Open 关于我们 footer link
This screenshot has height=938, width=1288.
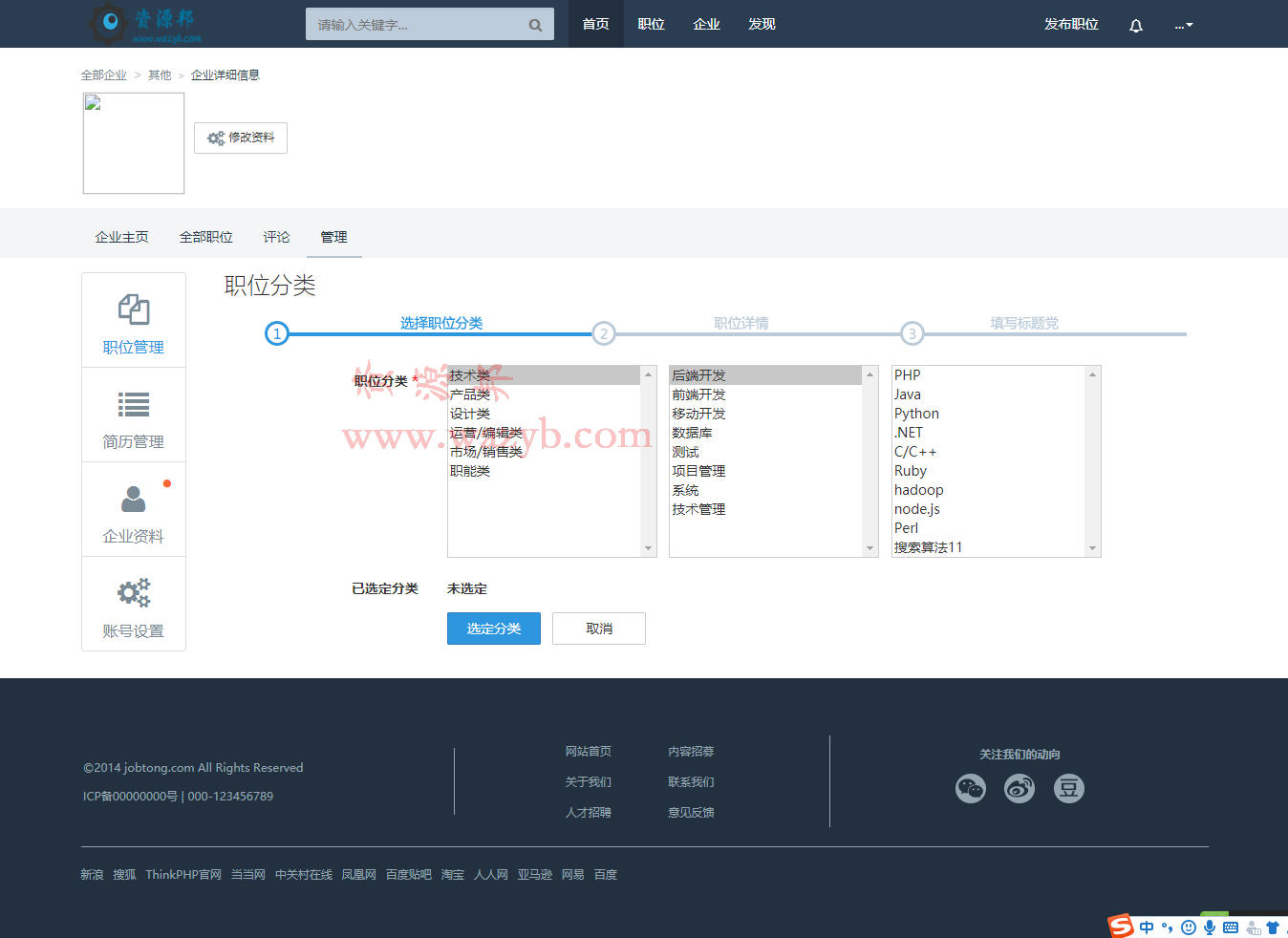(x=589, y=782)
